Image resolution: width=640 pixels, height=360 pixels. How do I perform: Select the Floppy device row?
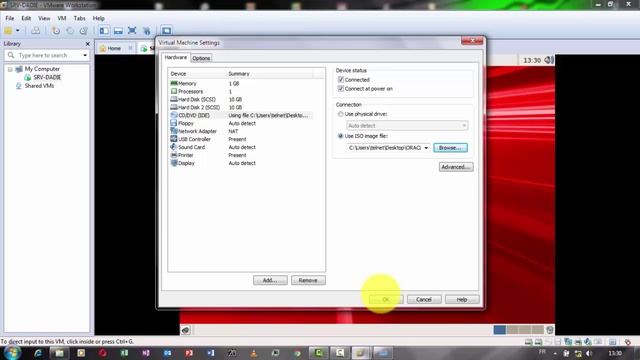pyautogui.click(x=241, y=123)
